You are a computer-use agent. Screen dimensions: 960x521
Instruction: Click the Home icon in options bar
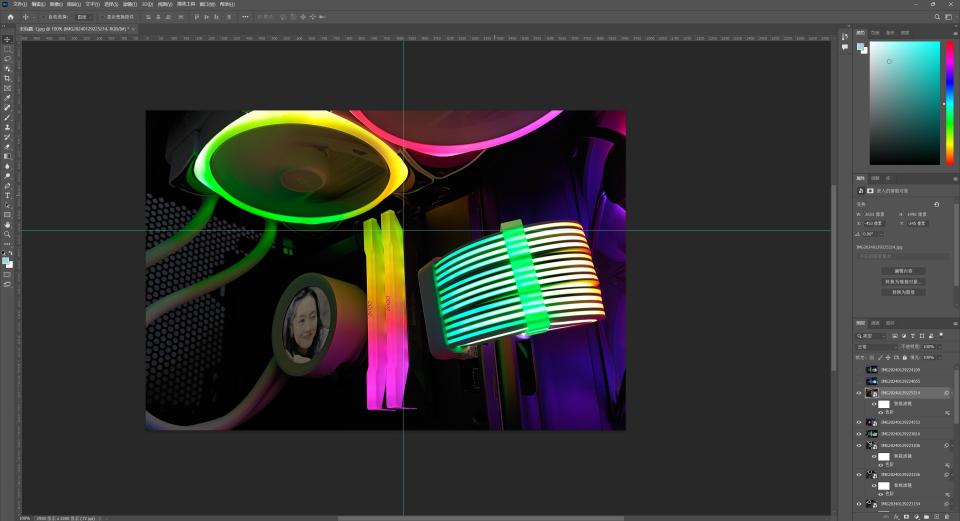pos(10,17)
